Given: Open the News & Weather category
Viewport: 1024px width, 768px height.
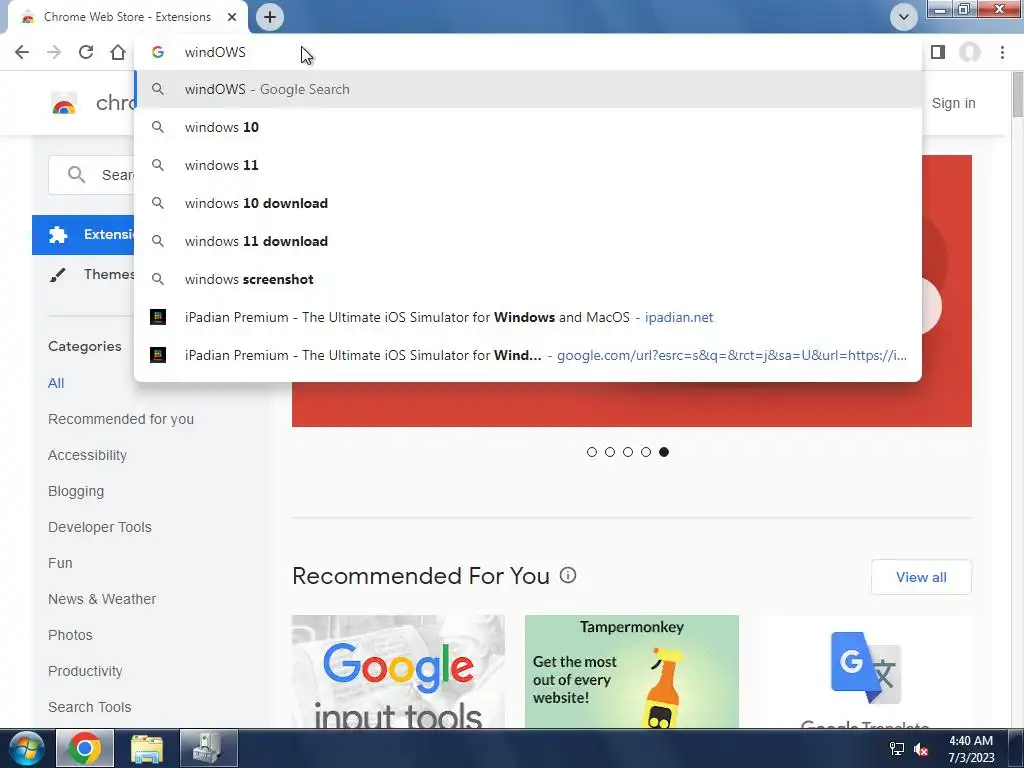Looking at the screenshot, I should coord(102,599).
